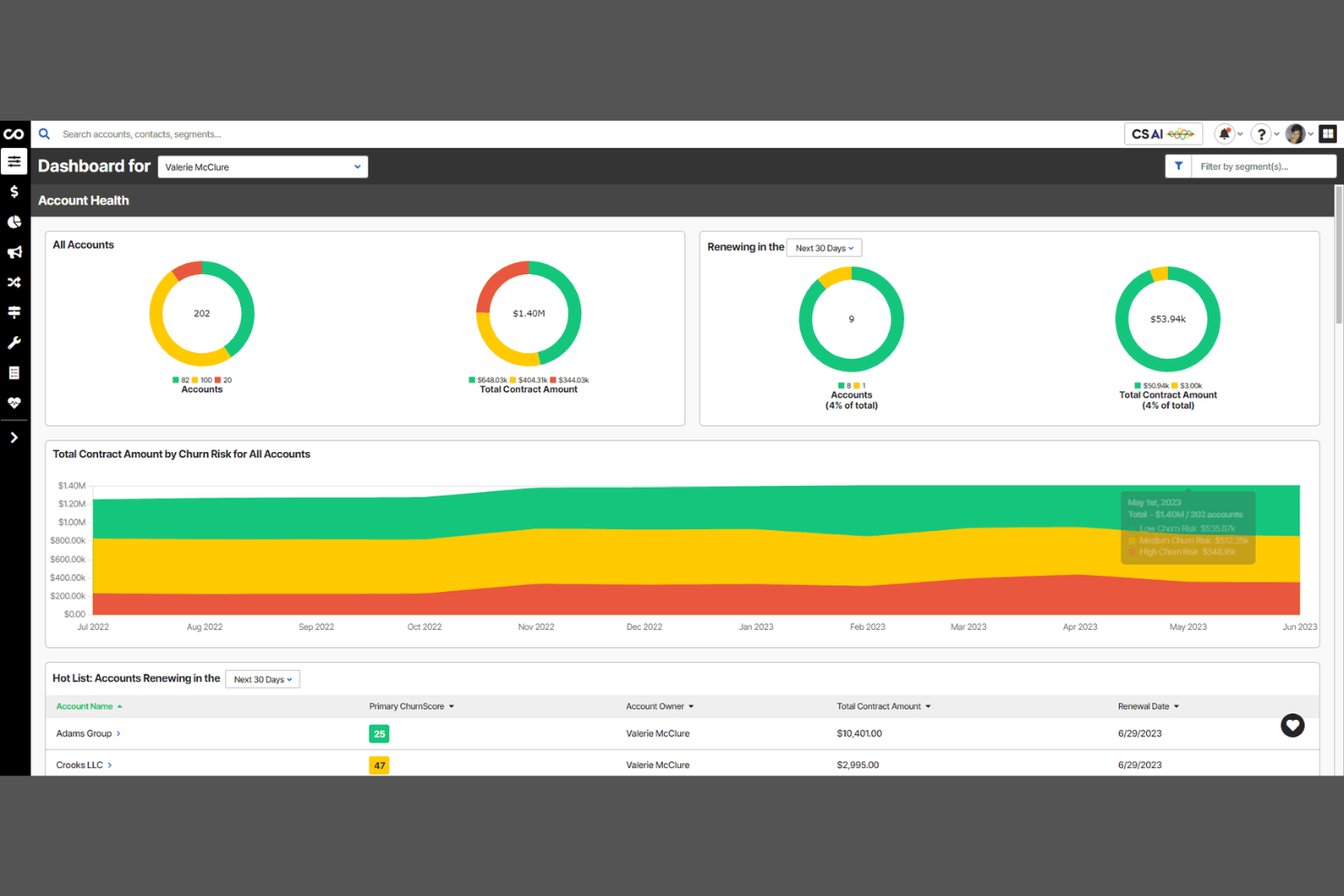1344x896 pixels.
Task: Select the revenue dollar-sign icon in sidebar
Action: click(x=14, y=192)
